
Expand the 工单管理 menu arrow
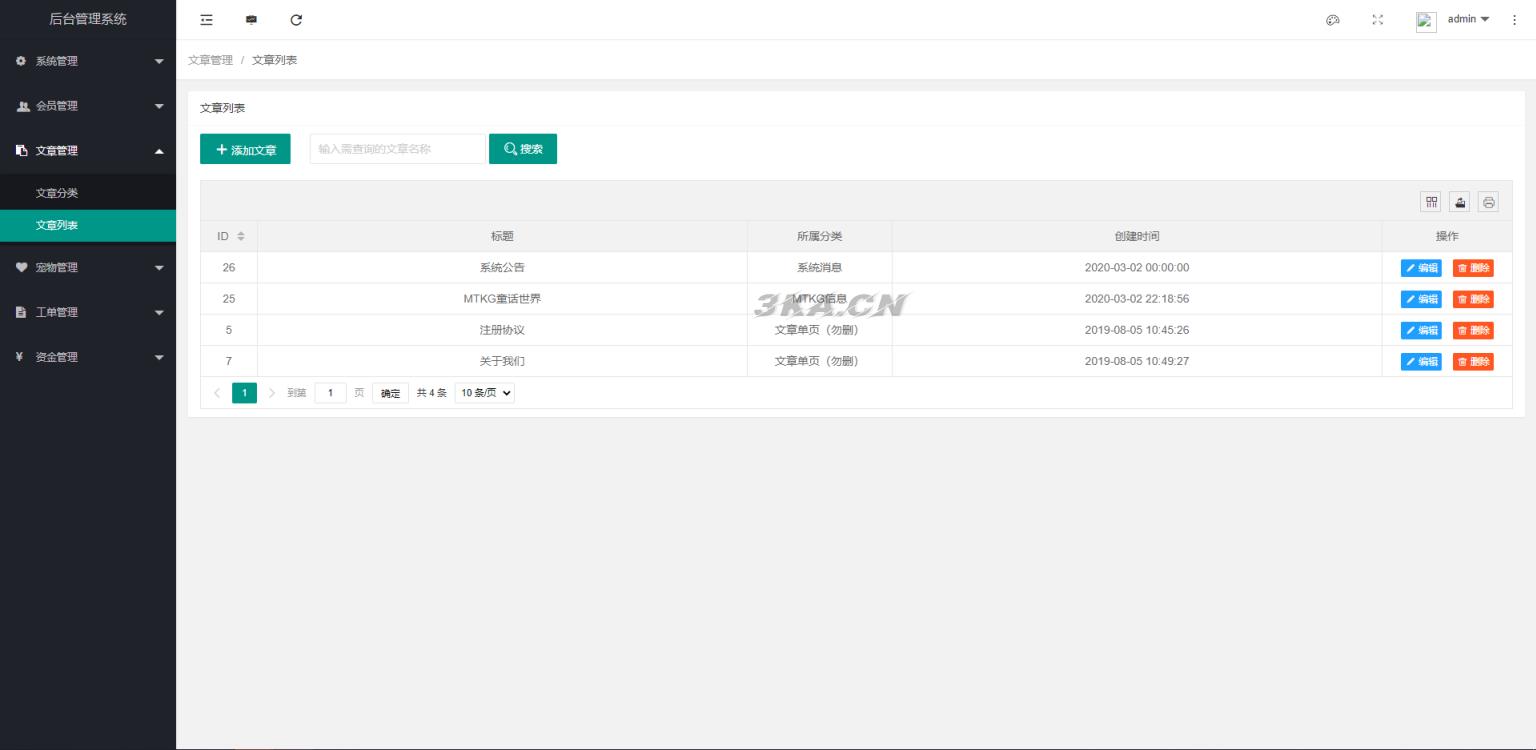coord(159,313)
